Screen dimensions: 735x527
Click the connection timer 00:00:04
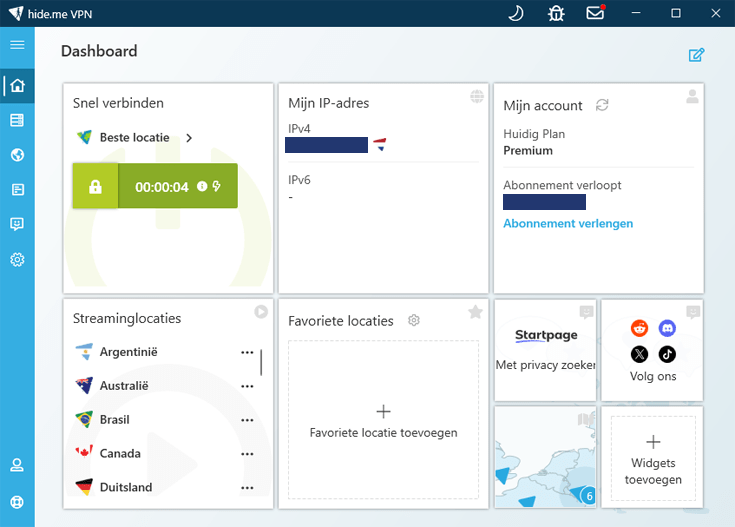coord(162,187)
